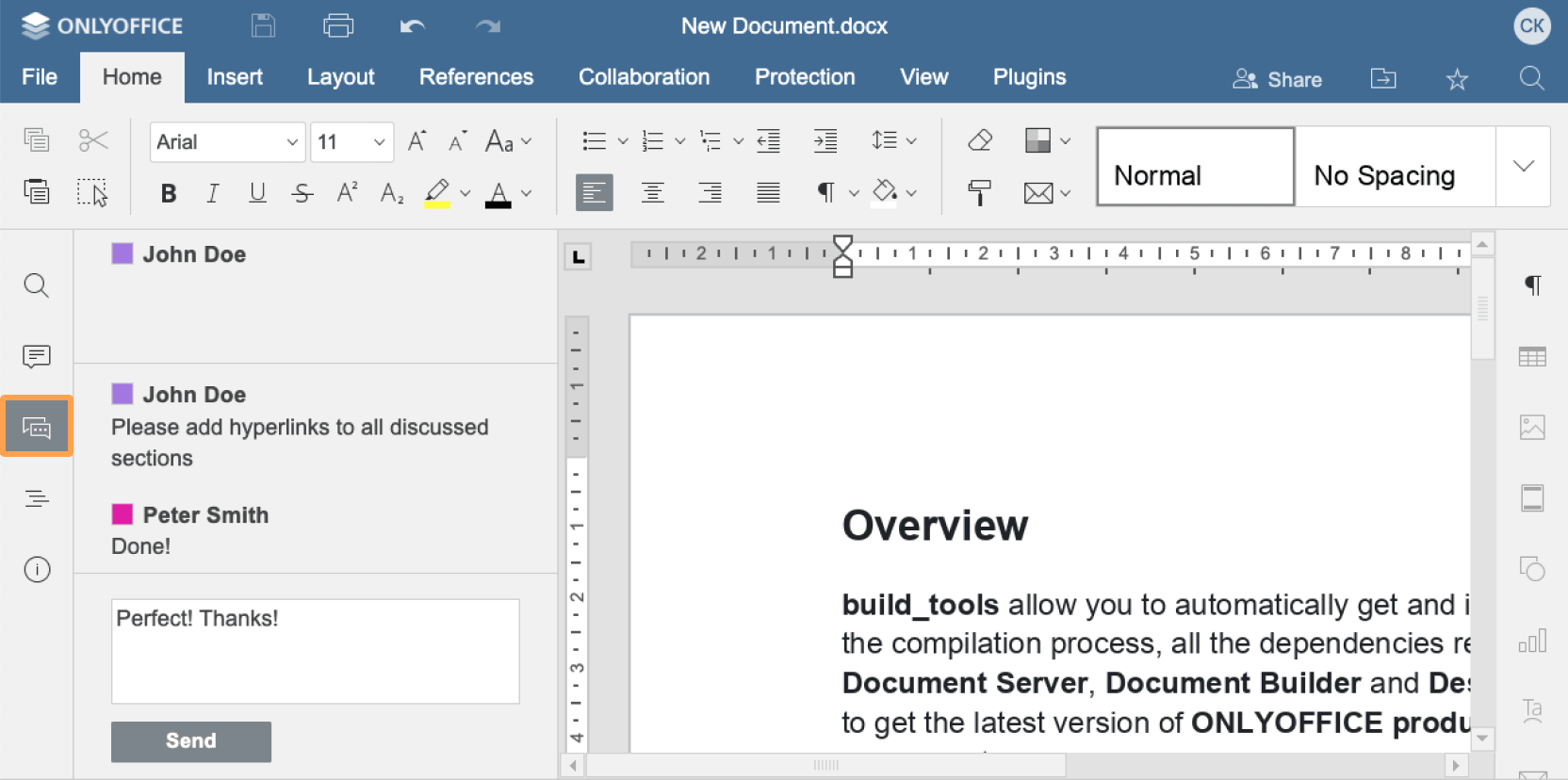Redo the last undone action

[487, 26]
